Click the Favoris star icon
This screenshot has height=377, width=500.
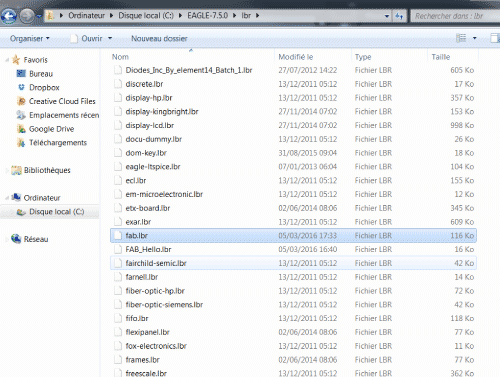click(16, 60)
